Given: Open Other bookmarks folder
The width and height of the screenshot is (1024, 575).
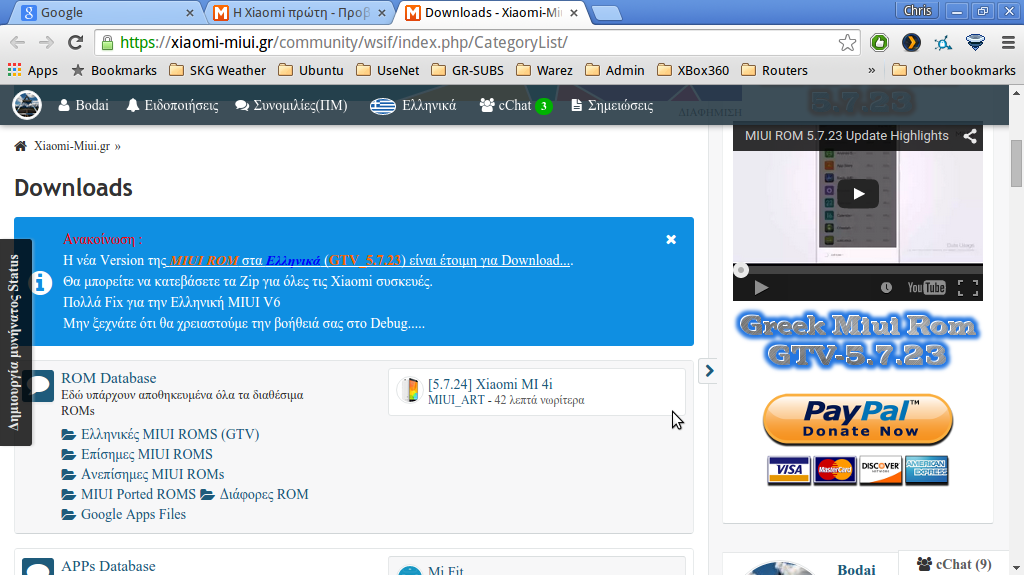Looking at the screenshot, I should (x=954, y=70).
